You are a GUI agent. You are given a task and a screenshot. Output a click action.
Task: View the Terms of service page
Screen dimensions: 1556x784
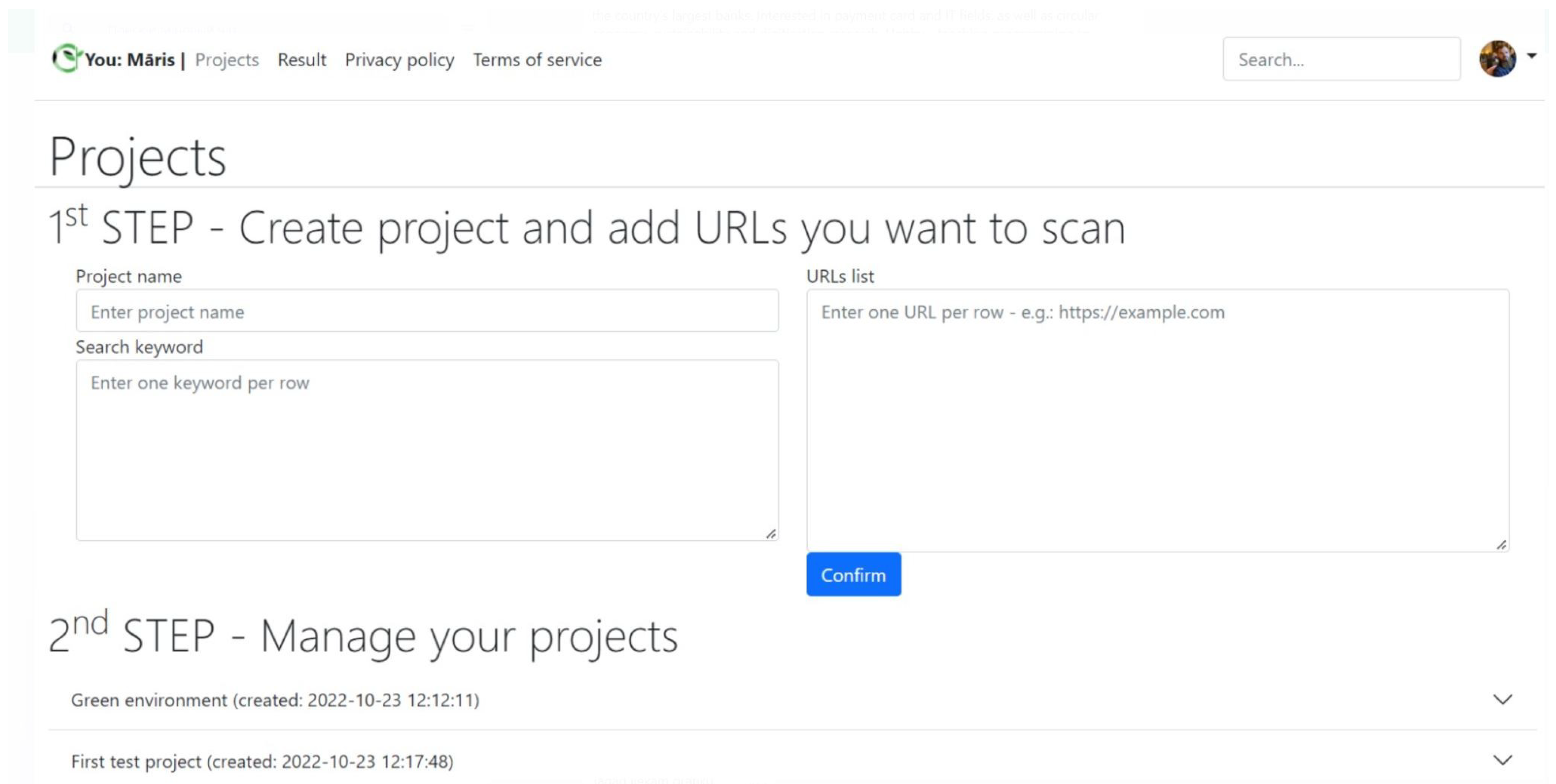[537, 60]
